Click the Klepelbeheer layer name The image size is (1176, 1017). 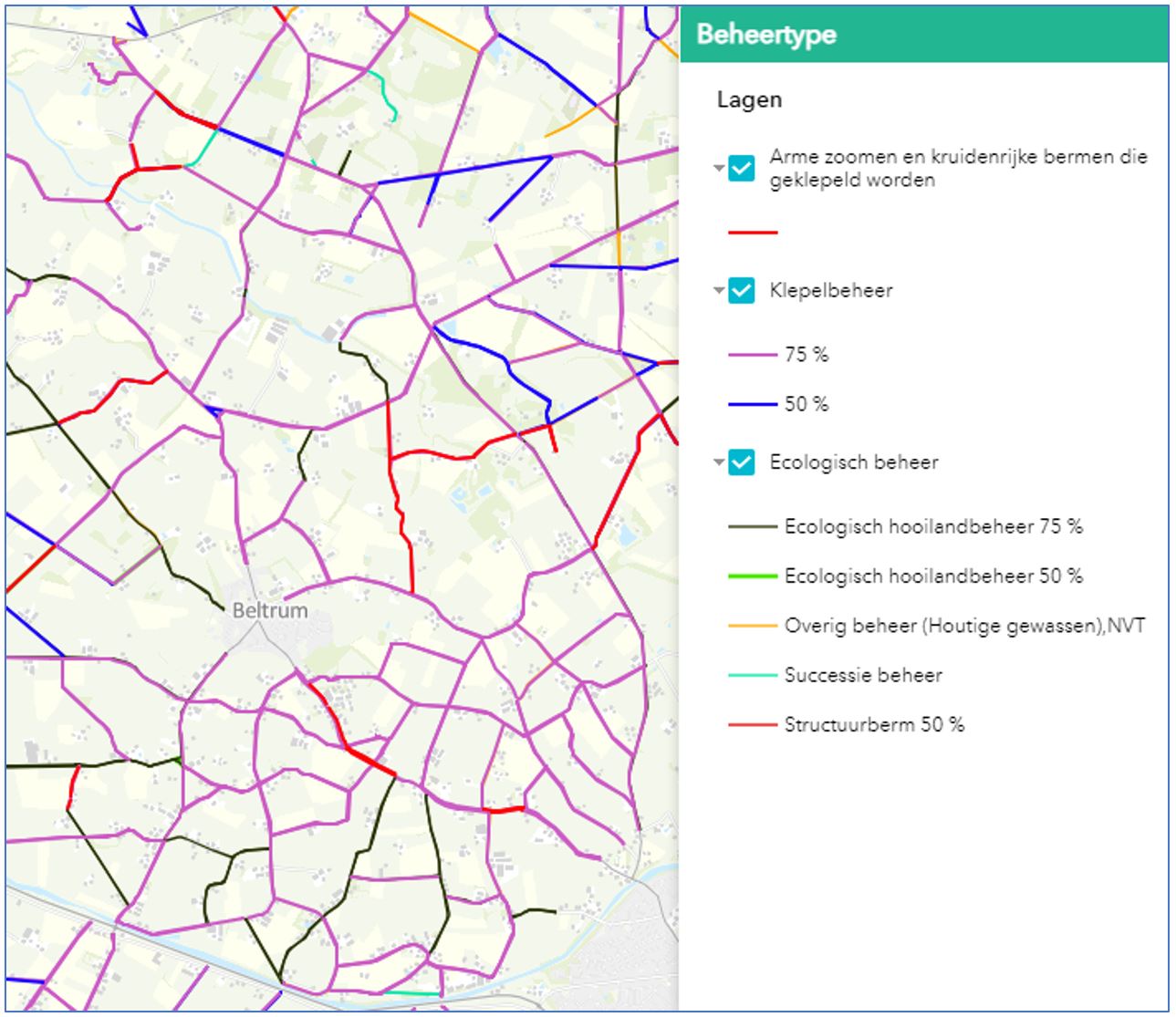830,291
